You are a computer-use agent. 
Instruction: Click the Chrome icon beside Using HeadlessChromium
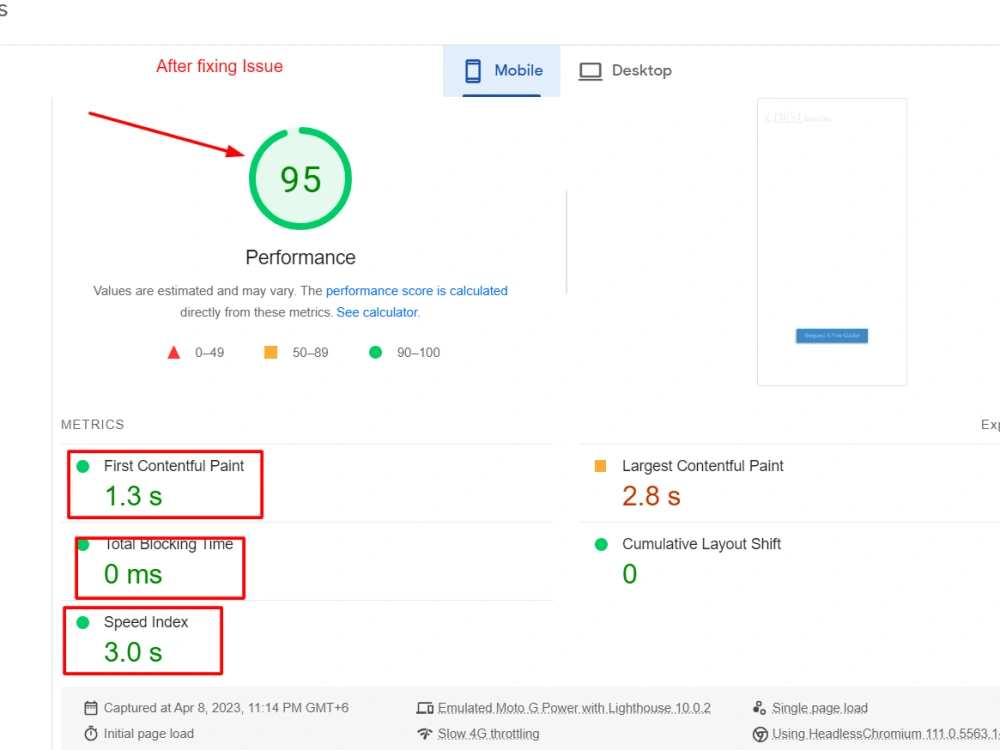760,735
